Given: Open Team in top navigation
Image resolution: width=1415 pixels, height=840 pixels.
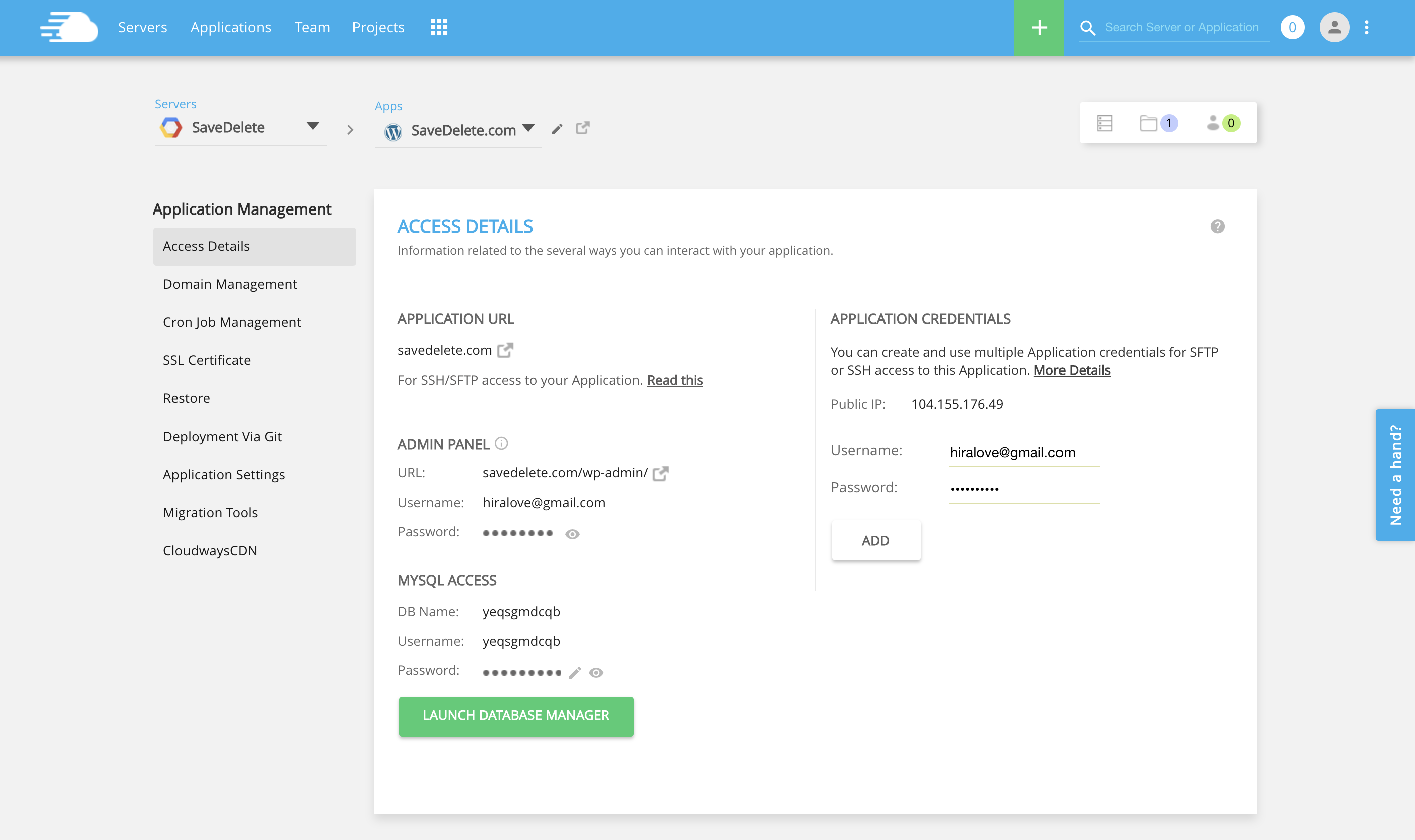Looking at the screenshot, I should (312, 27).
